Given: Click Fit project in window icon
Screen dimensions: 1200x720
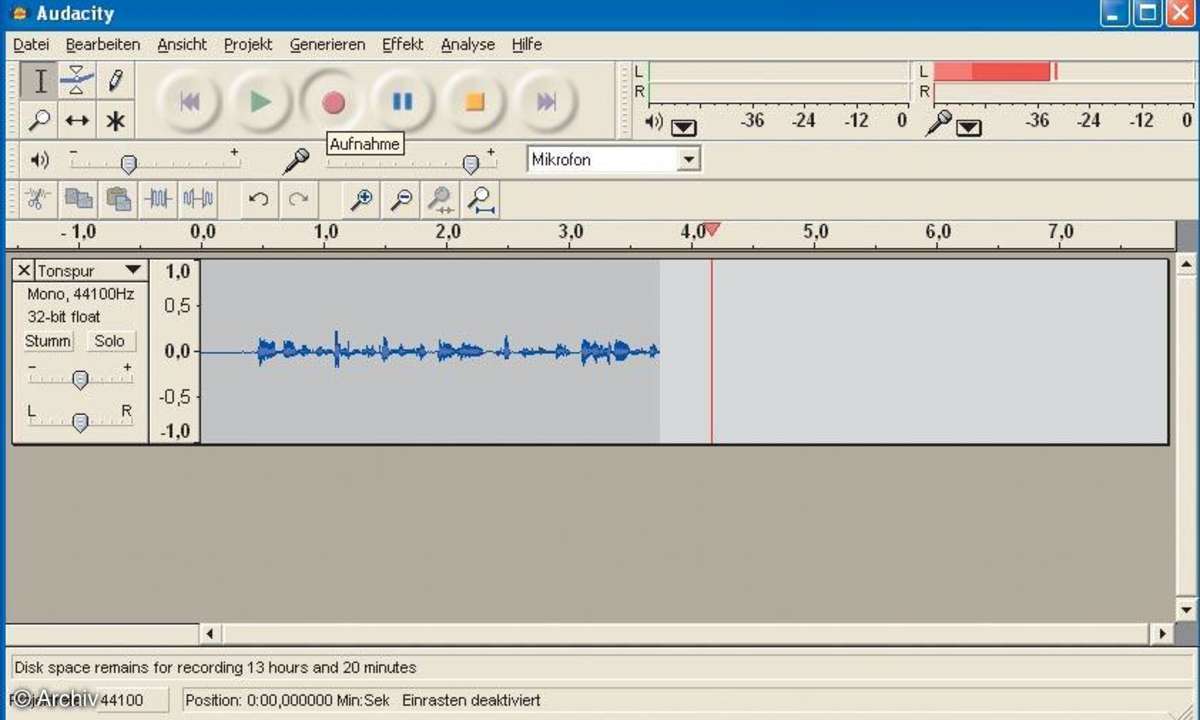Looking at the screenshot, I should (481, 199).
